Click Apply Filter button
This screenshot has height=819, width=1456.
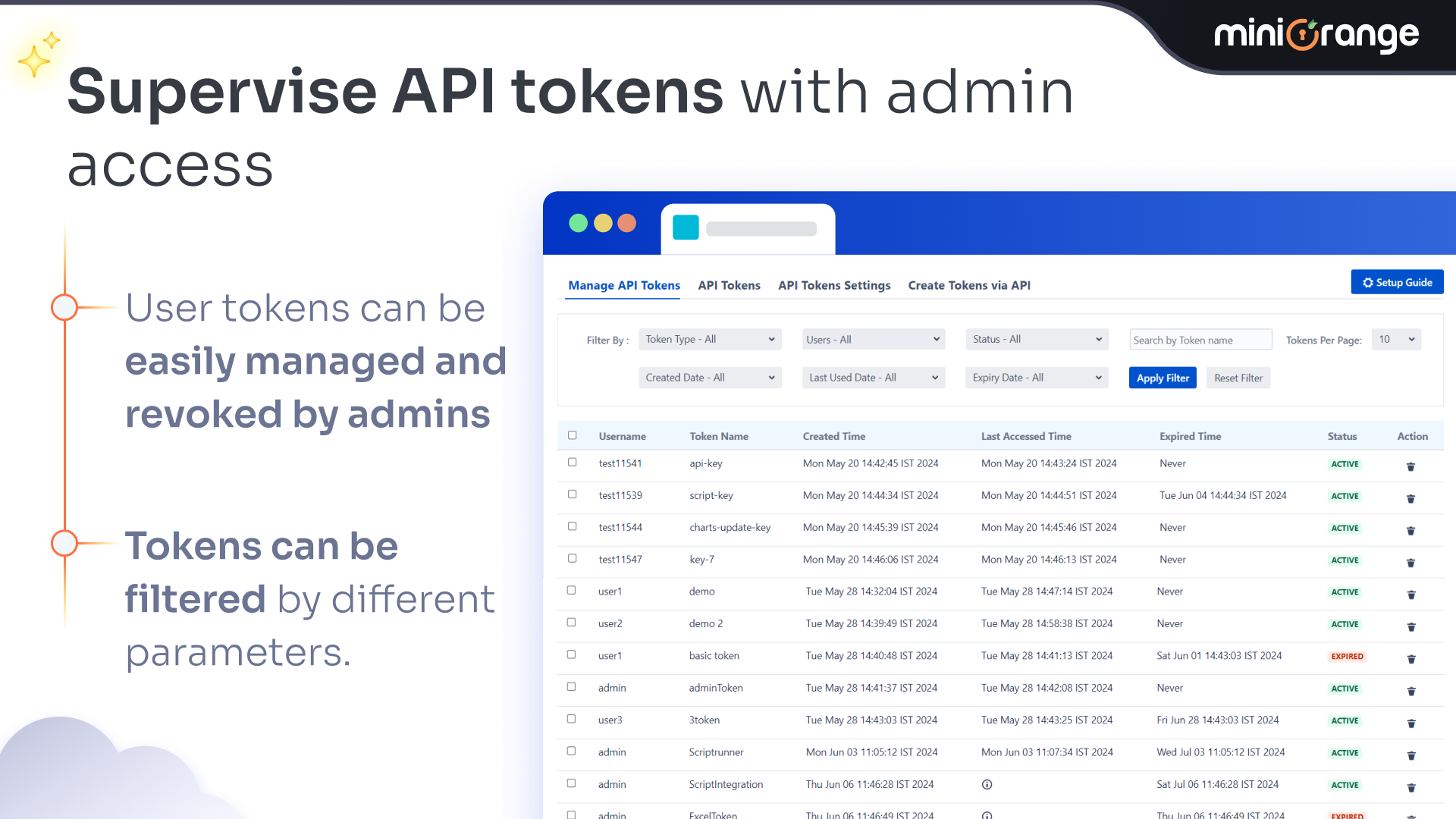click(x=1162, y=378)
